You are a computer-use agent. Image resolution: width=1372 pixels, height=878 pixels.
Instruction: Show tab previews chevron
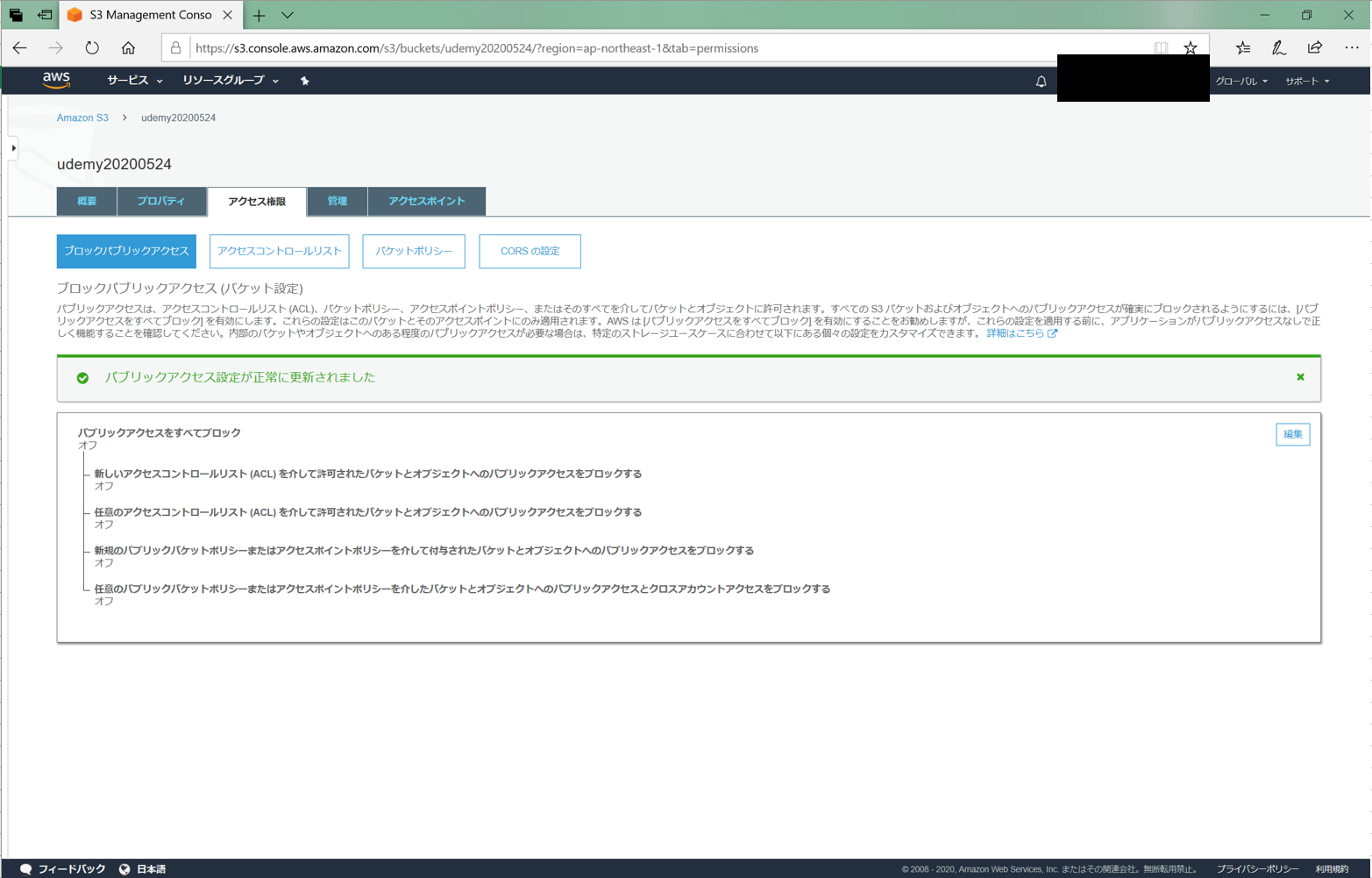tap(288, 15)
